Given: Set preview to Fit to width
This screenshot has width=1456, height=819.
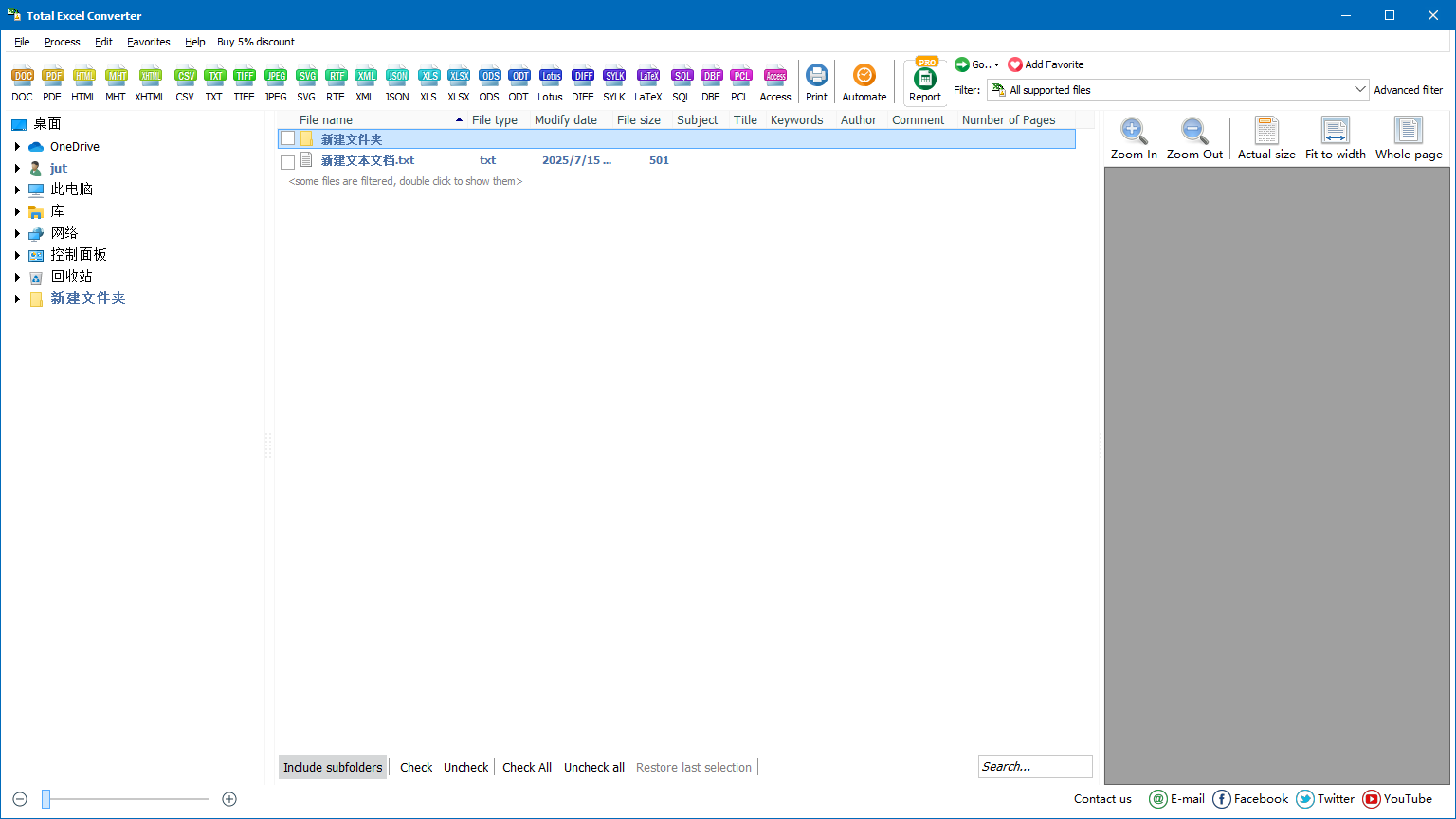Looking at the screenshot, I should pyautogui.click(x=1335, y=138).
